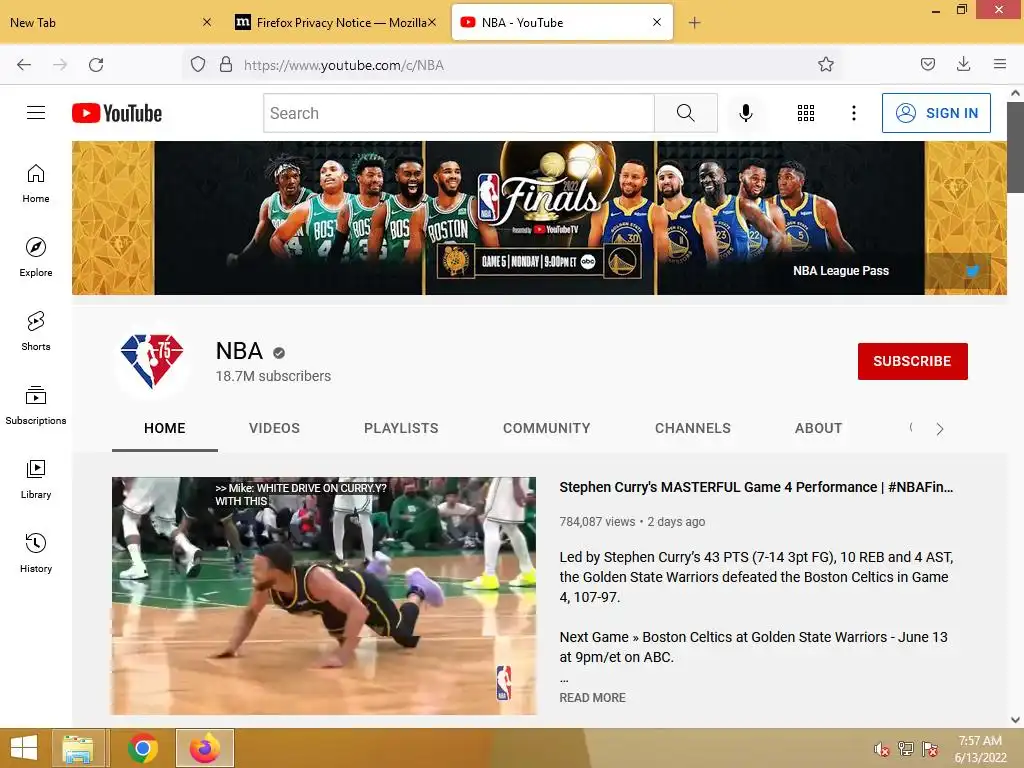
Task: Click the search magnifier button
Action: 686,113
